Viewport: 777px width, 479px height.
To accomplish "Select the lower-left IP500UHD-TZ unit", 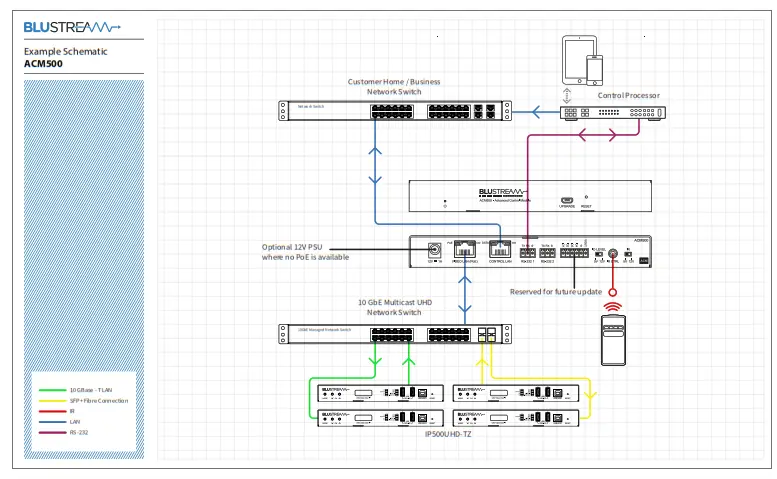I will pyautogui.click(x=381, y=418).
